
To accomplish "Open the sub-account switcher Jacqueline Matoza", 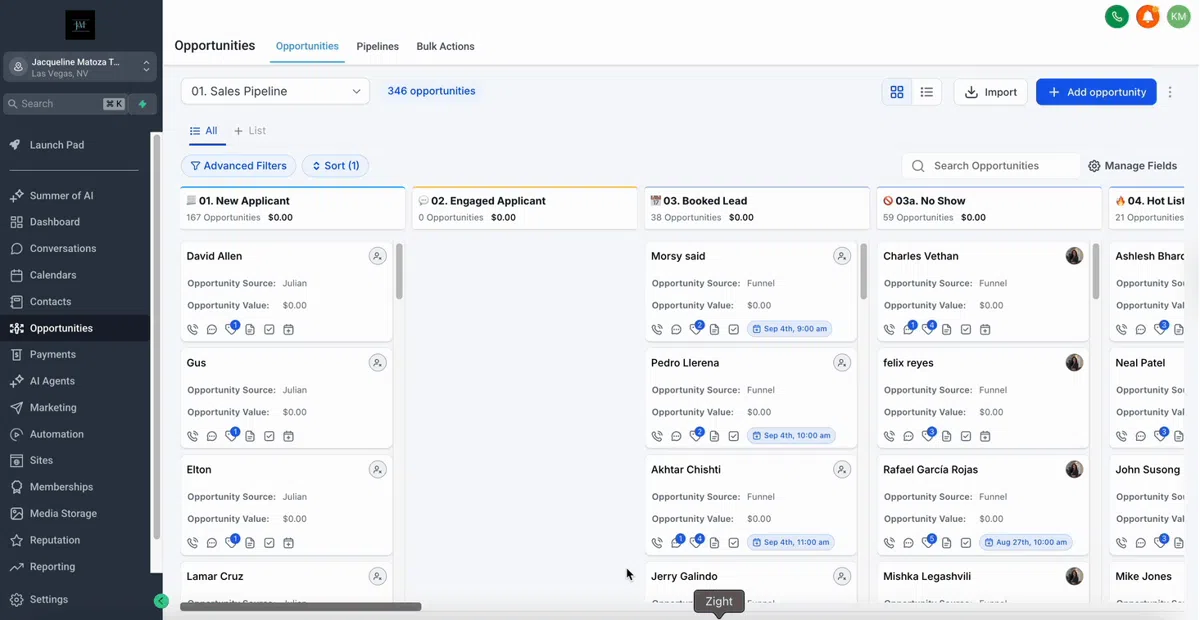I will (80, 67).
